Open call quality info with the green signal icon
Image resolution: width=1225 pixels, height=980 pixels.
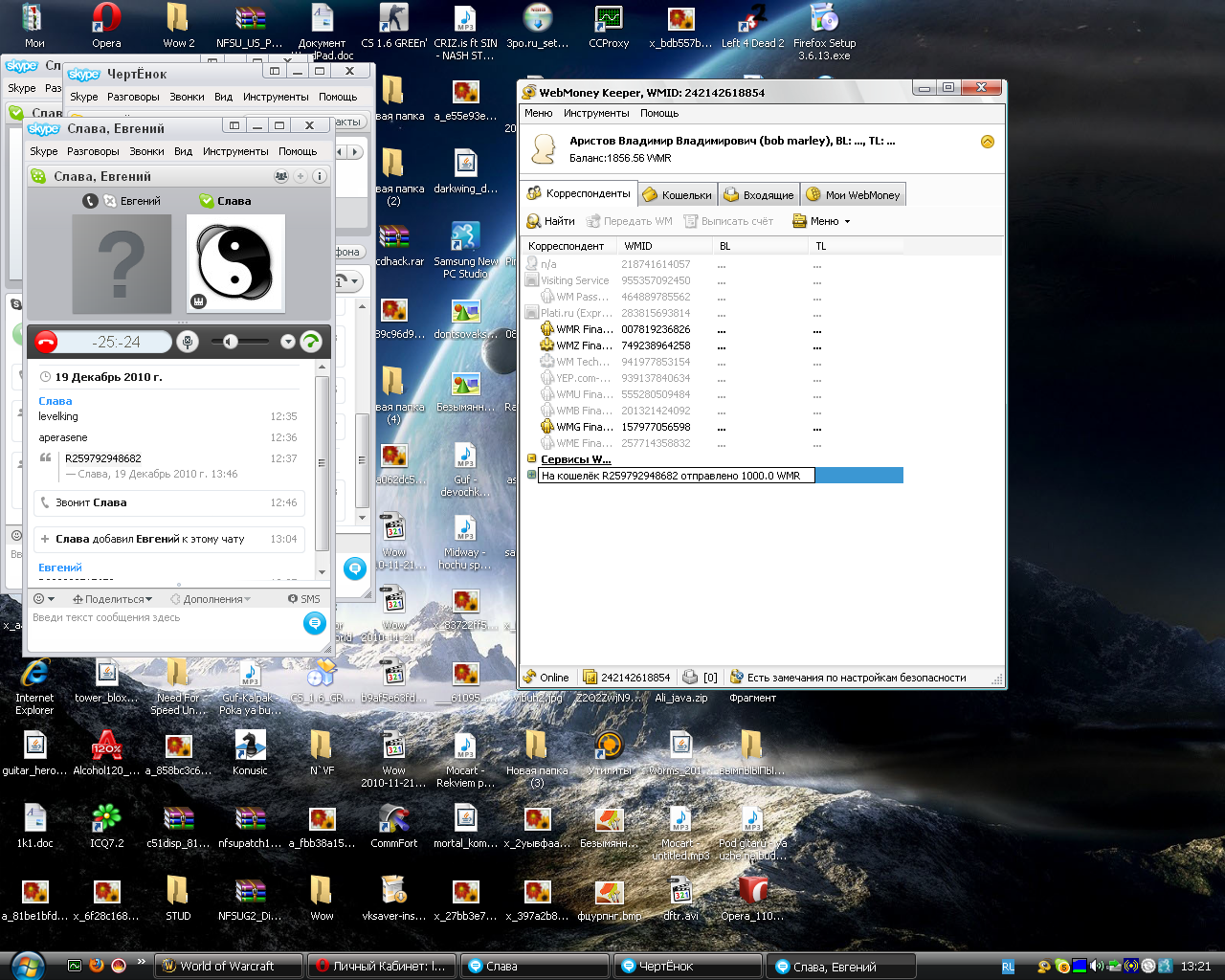coord(310,342)
